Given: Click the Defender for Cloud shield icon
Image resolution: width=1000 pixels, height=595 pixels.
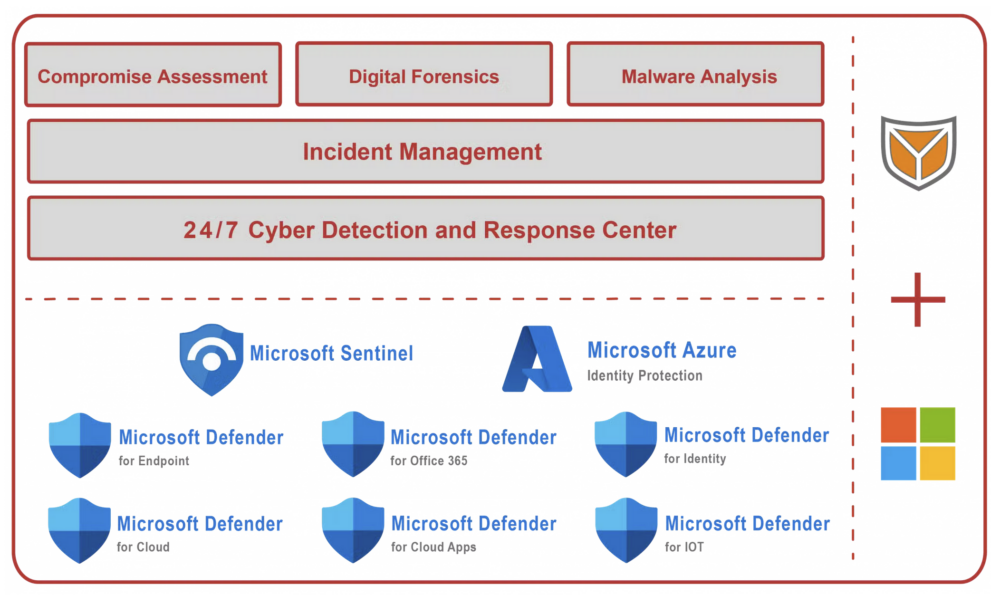Looking at the screenshot, I should coord(80,531).
